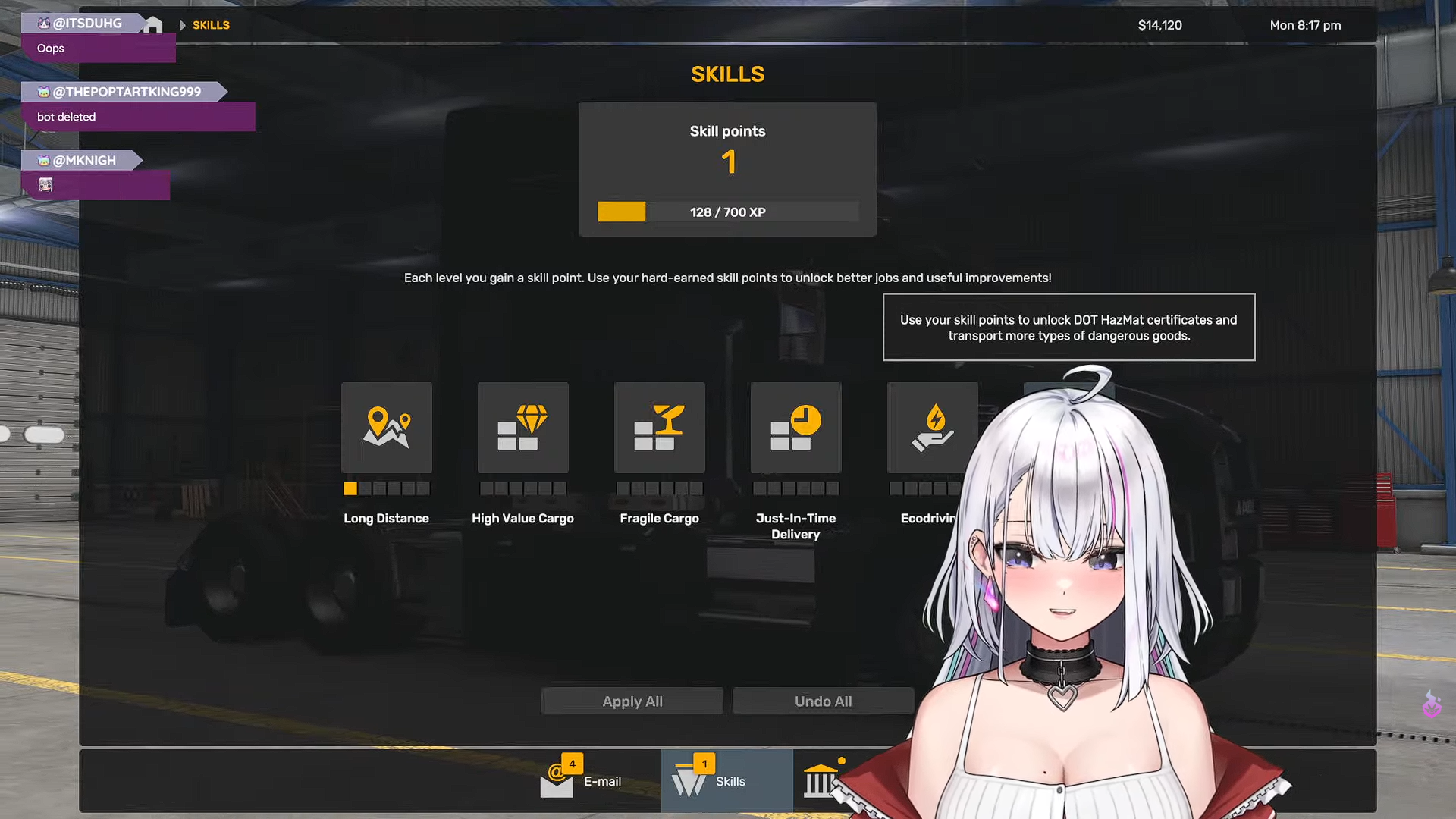Viewport: 1456px width, 819px height.
Task: Click the Undo All button
Action: click(824, 701)
